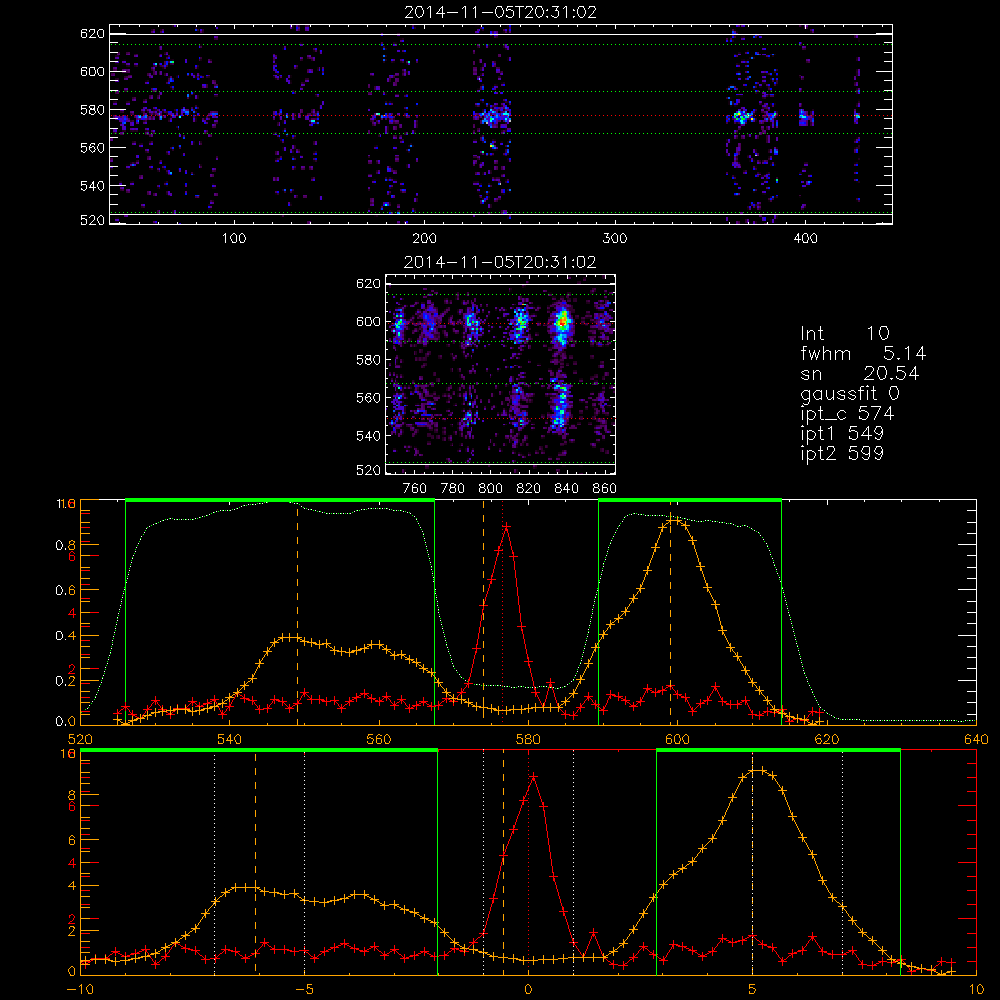Click red peak top in upper profile plot
Screen dimensions: 1000x1000
point(506,527)
